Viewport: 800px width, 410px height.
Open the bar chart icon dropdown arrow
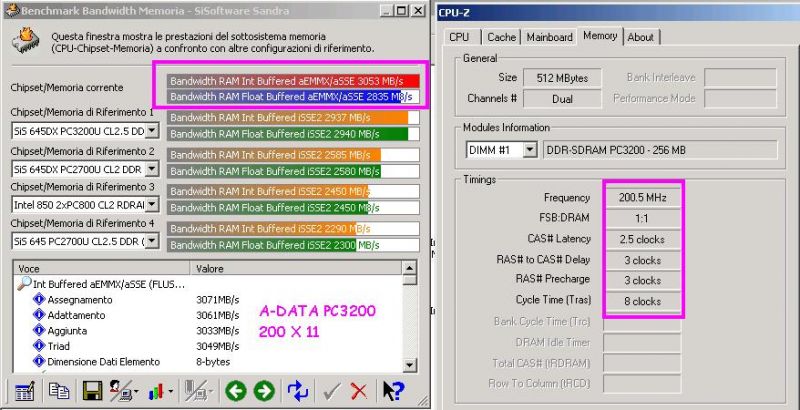[170, 392]
